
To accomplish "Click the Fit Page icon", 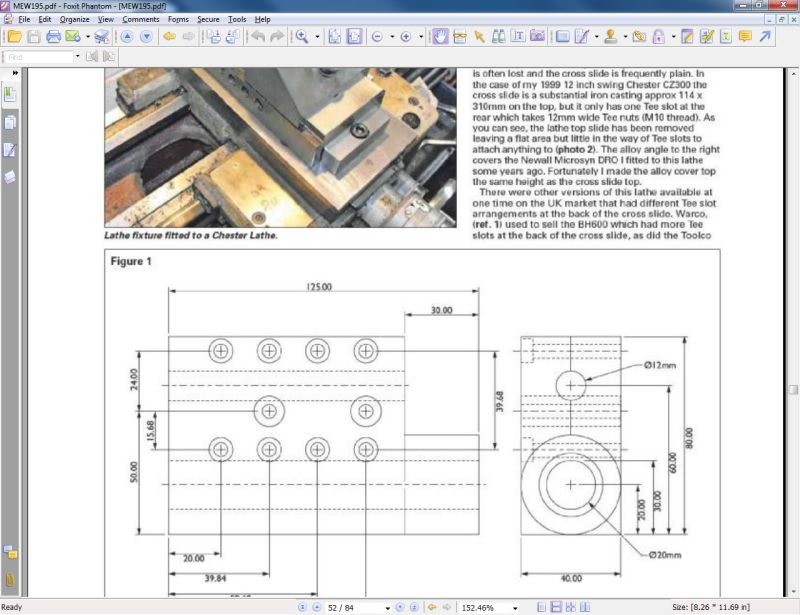I will [x=335, y=37].
